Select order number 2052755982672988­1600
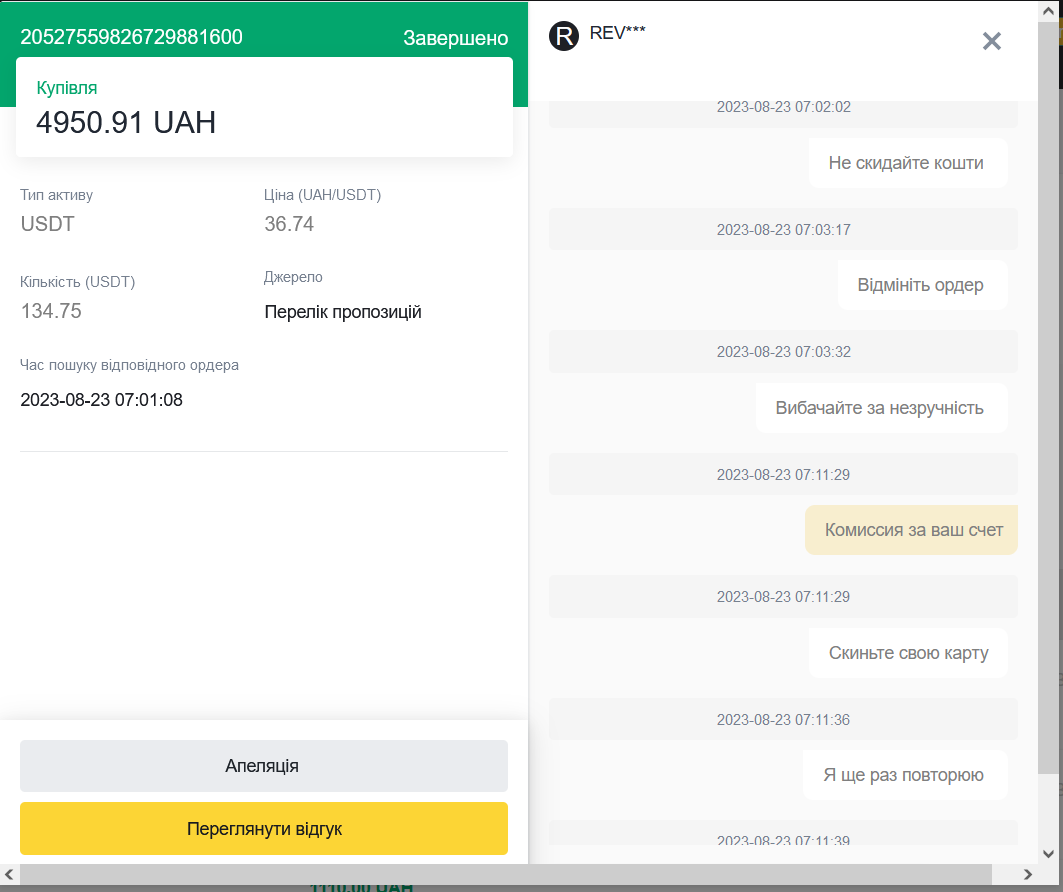Screen dimensions: 1063x892 (132, 37)
